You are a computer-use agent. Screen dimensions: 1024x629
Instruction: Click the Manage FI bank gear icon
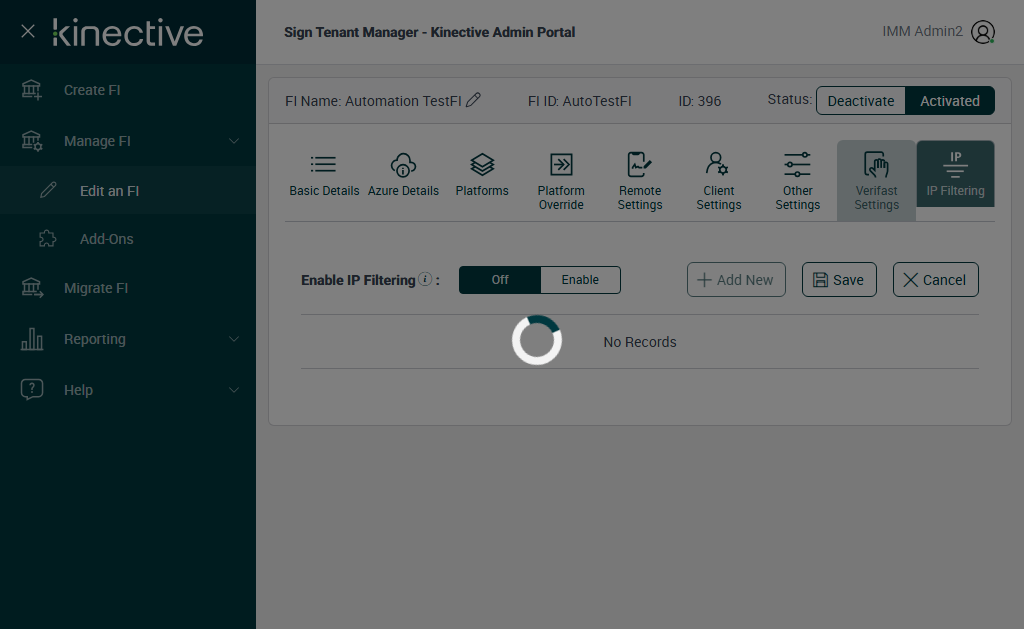pos(31,141)
